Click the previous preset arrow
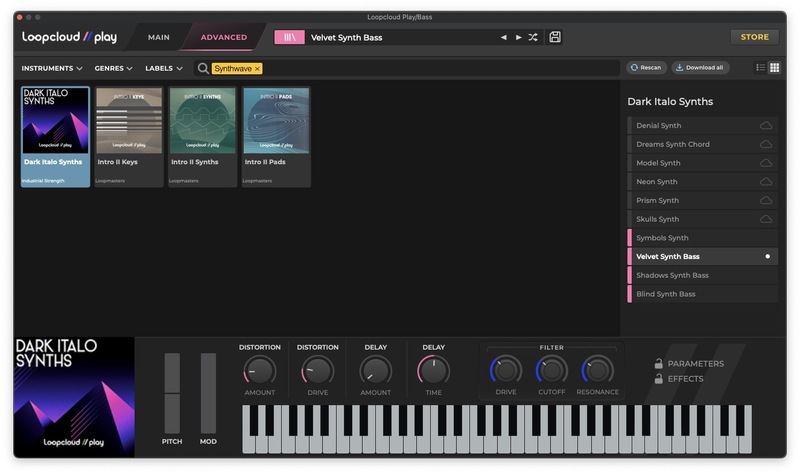 point(504,38)
